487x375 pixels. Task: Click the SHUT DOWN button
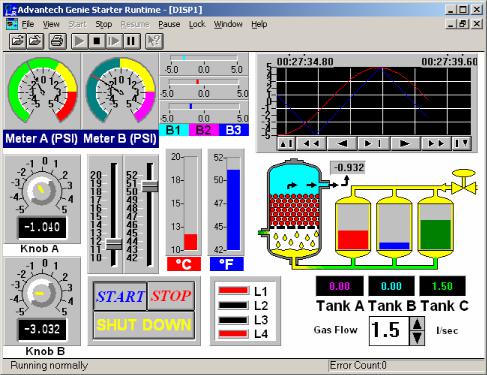(144, 325)
